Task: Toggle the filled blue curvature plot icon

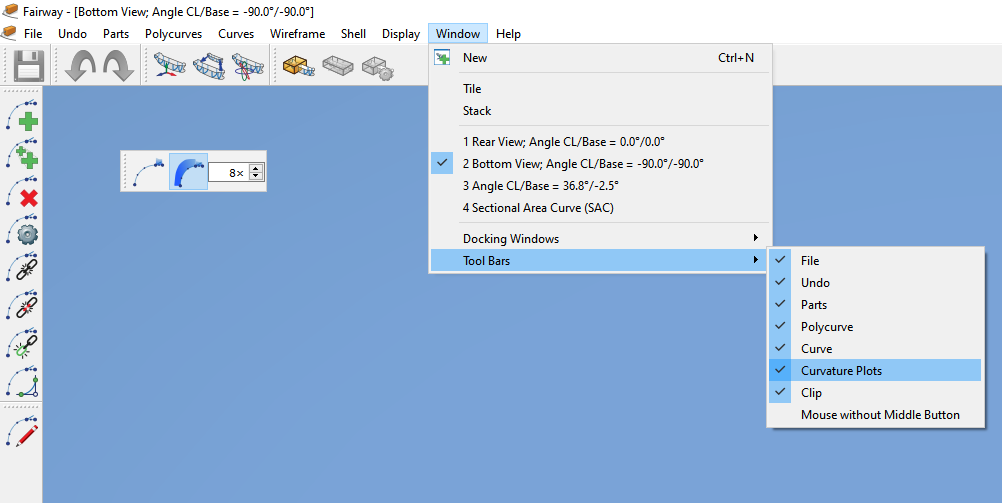Action: coord(189,171)
